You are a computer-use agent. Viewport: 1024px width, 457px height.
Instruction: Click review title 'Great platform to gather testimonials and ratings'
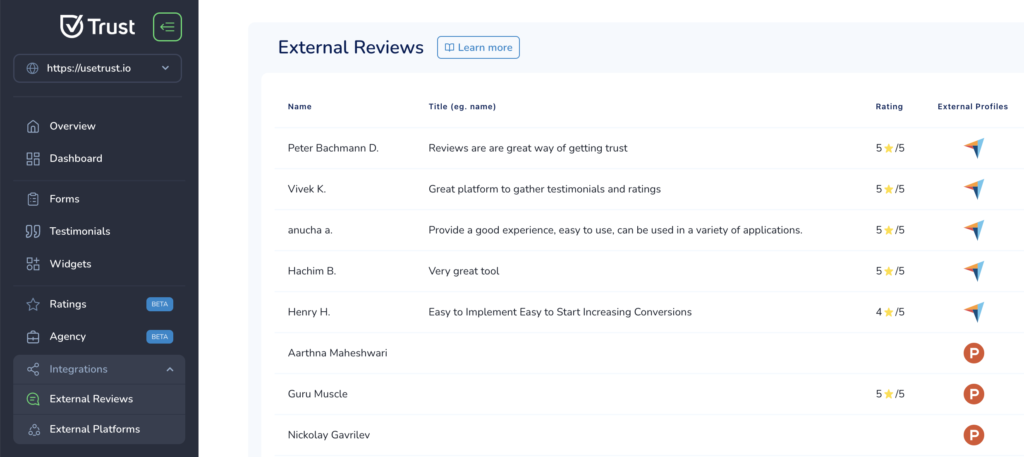click(545, 189)
